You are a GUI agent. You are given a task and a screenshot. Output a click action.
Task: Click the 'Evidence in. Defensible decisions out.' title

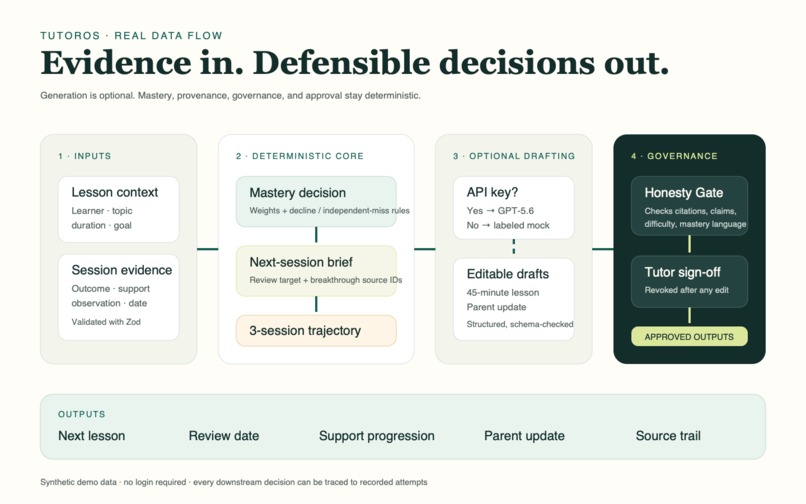click(x=355, y=63)
